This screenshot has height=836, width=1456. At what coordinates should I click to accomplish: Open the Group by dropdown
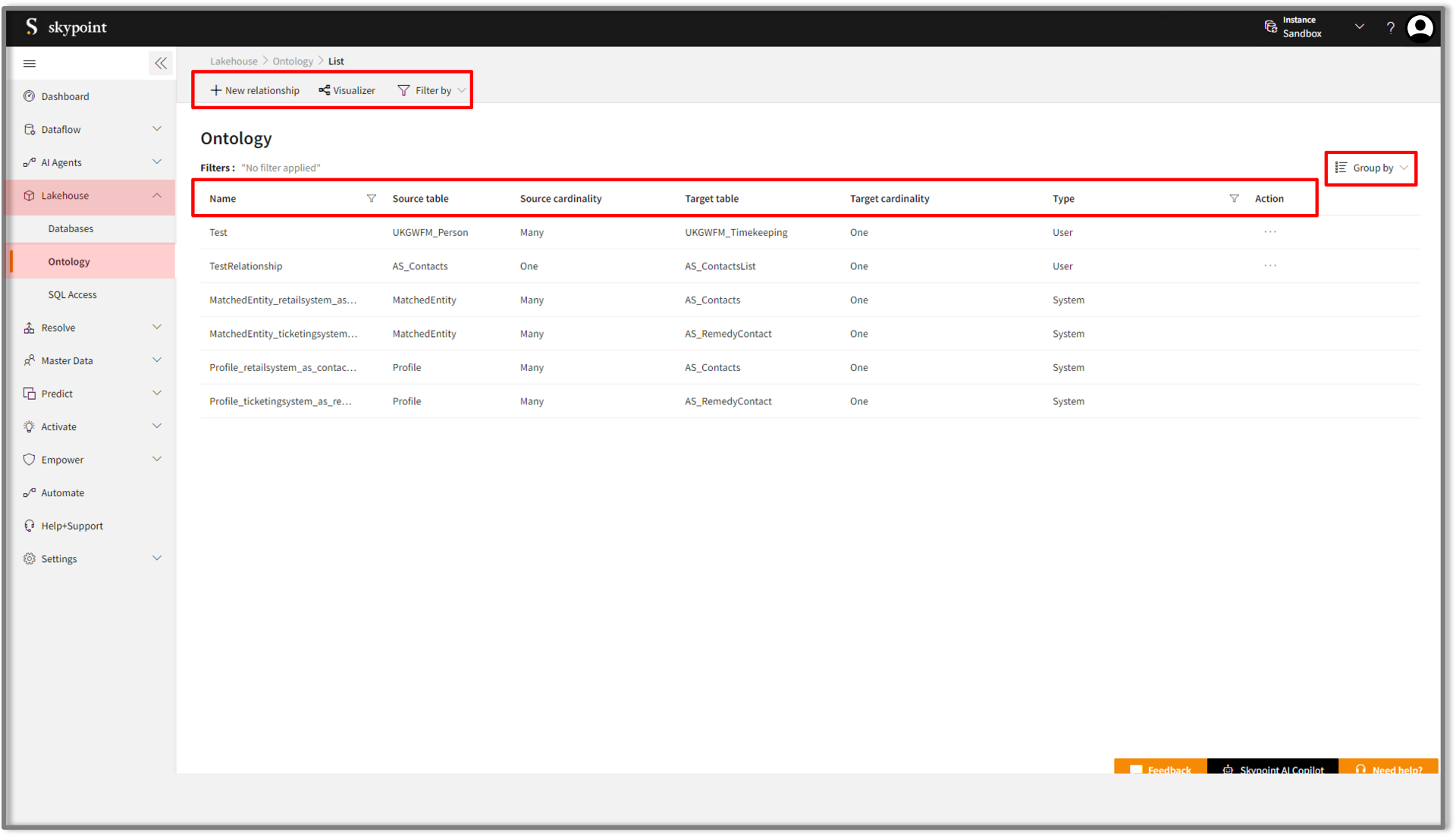pos(1372,168)
